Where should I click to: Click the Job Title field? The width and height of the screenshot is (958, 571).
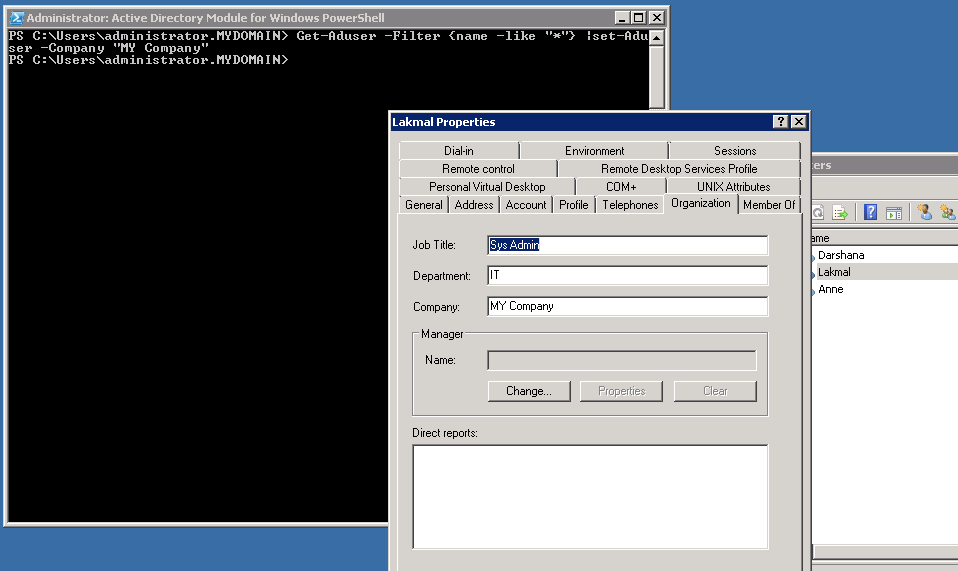point(627,245)
